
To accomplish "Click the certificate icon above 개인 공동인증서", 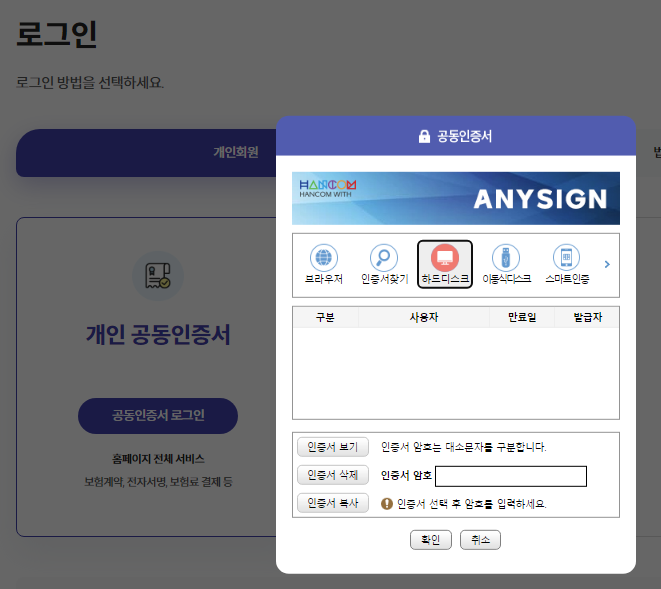I will (x=158, y=276).
